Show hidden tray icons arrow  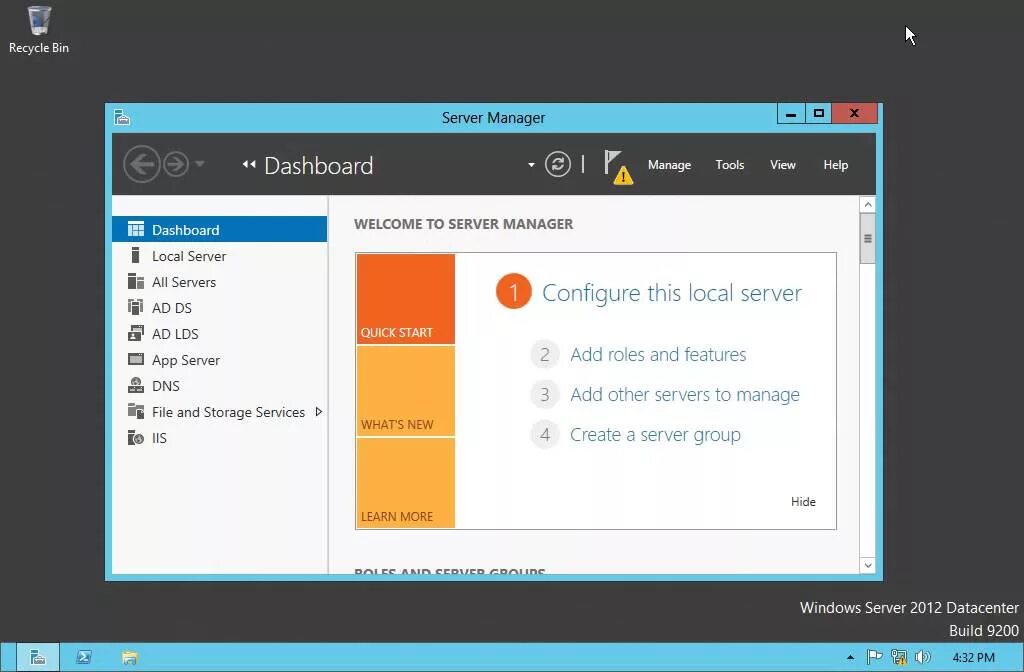pos(850,657)
